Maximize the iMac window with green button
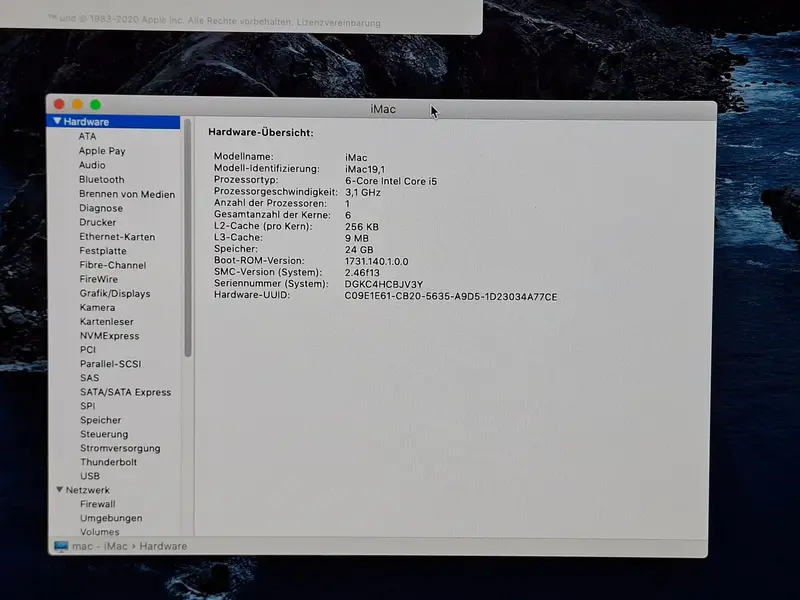The image size is (800, 600). [95, 105]
